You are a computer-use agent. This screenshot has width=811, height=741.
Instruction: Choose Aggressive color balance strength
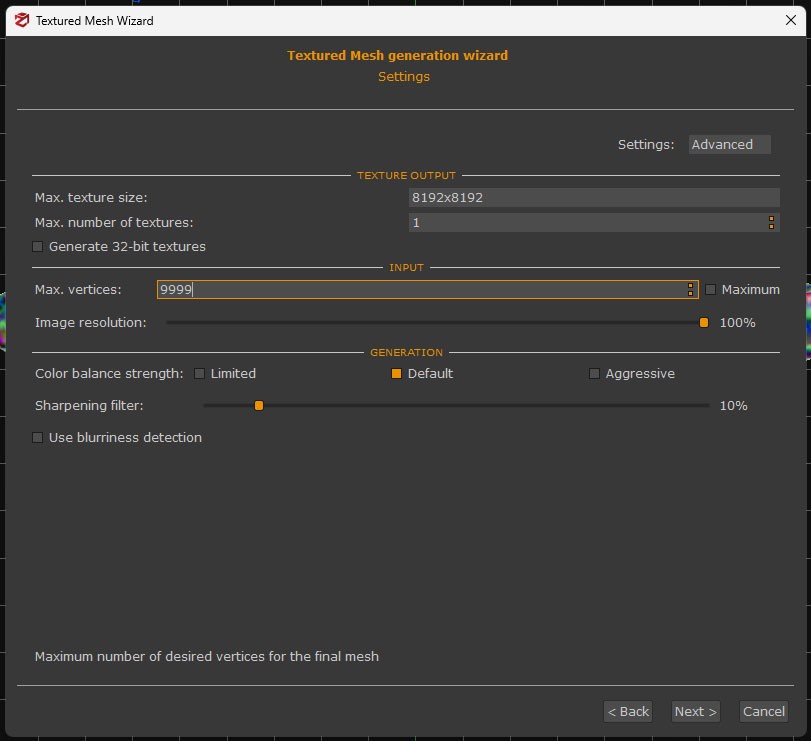(595, 374)
